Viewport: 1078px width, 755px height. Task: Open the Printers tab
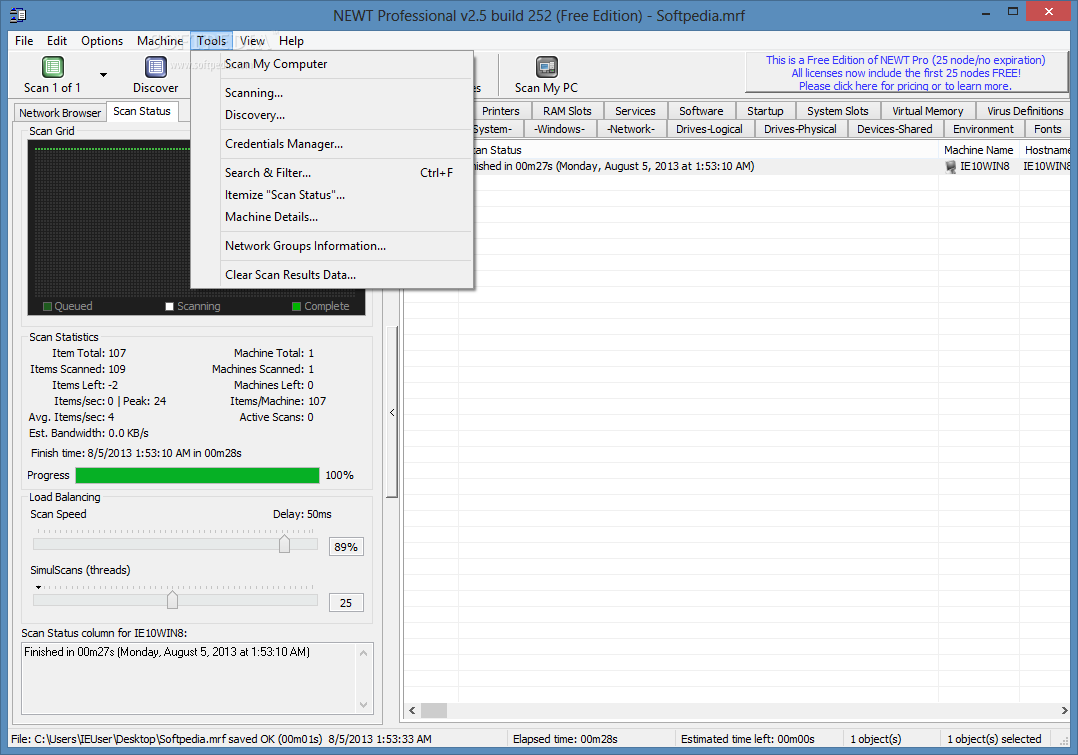coord(500,111)
